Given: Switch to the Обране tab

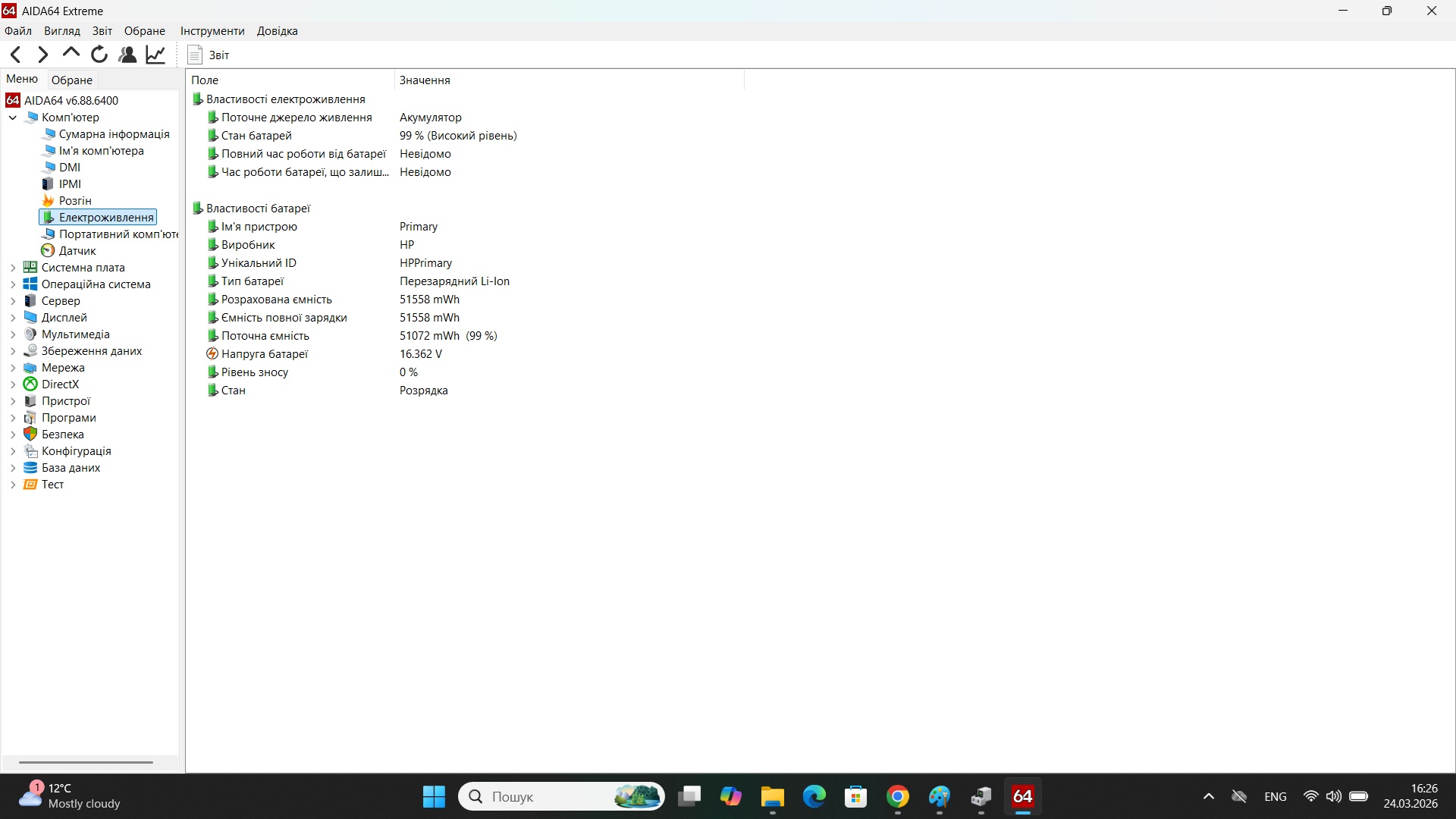Looking at the screenshot, I should tap(72, 79).
